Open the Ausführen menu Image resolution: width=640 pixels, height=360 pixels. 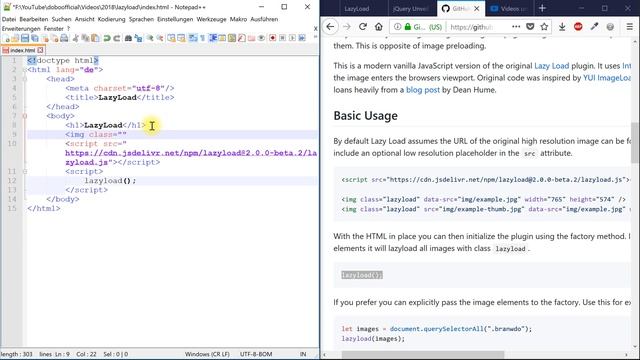(264, 19)
